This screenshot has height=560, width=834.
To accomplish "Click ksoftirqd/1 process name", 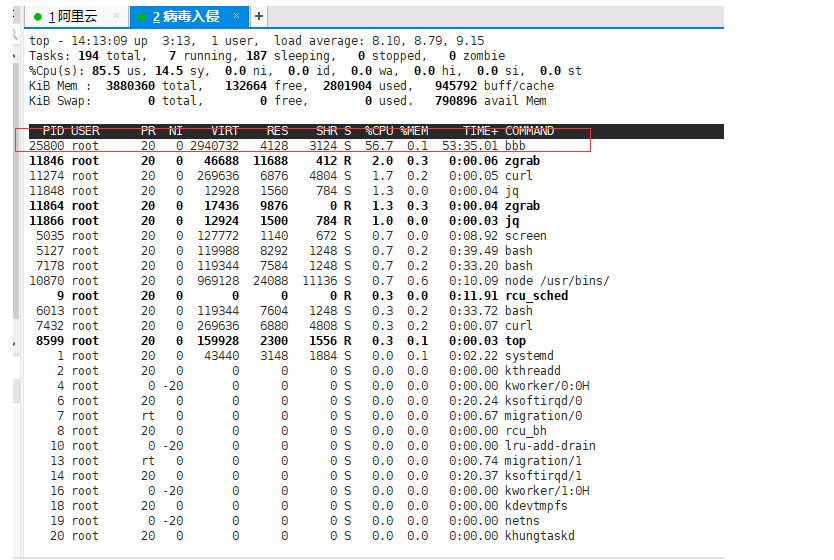I will click(543, 475).
